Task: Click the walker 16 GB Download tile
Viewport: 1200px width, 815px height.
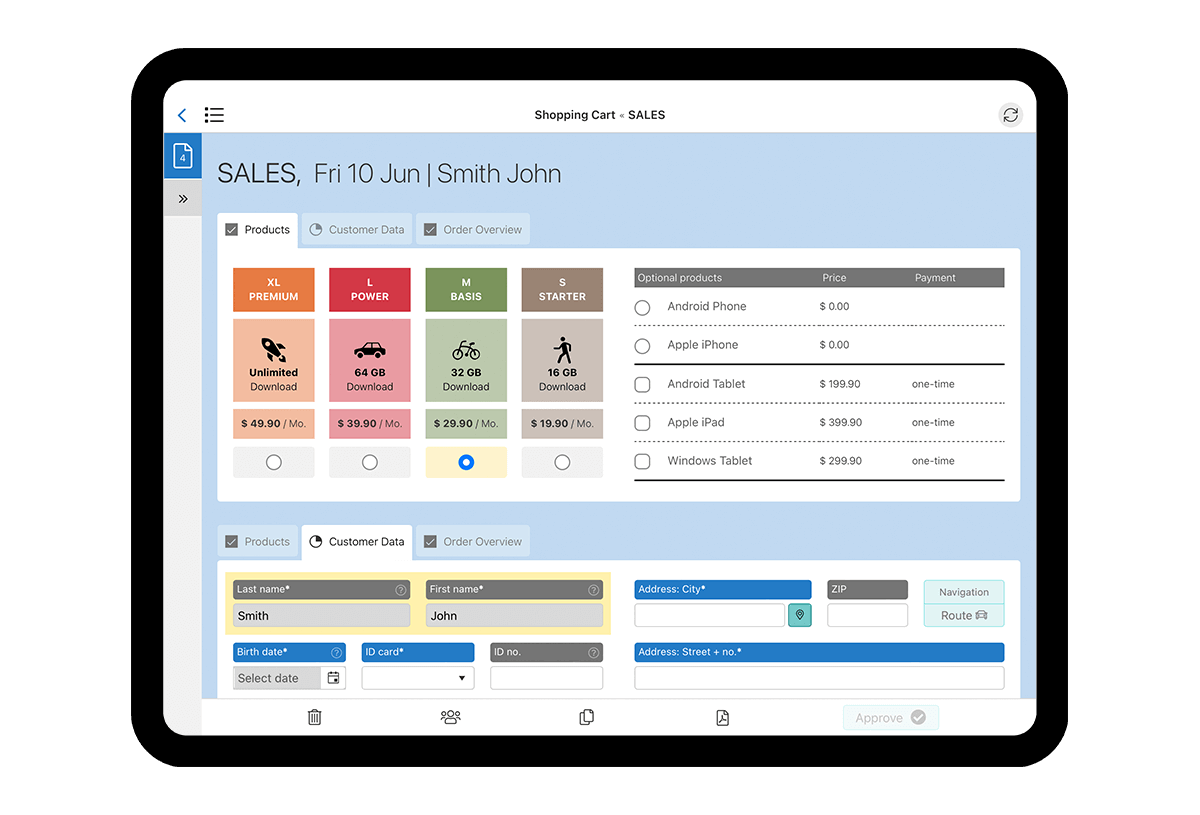Action: point(562,360)
